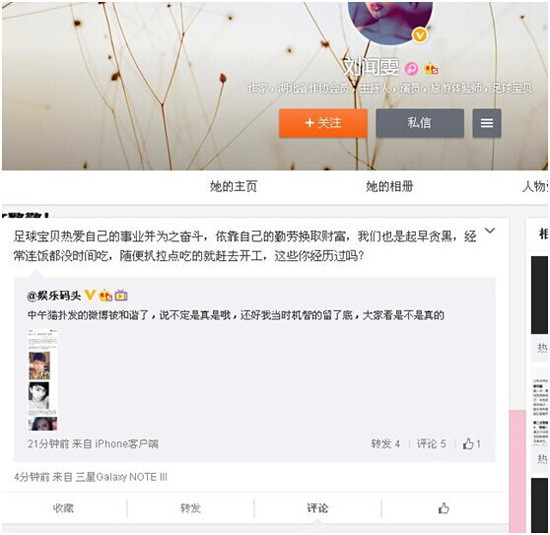
Task: Expand the post options chevron
Action: (x=490, y=230)
